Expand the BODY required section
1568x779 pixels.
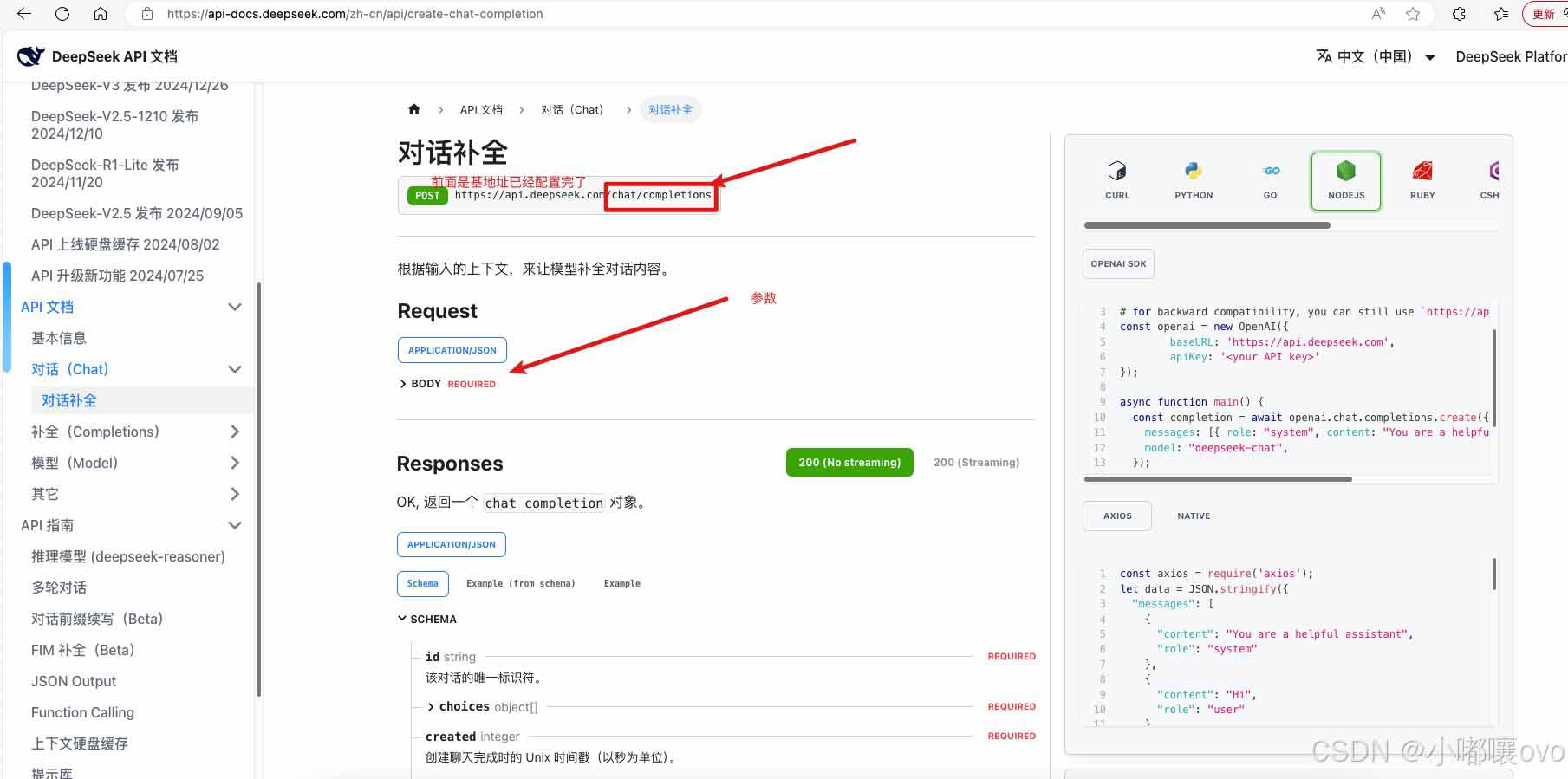447,384
